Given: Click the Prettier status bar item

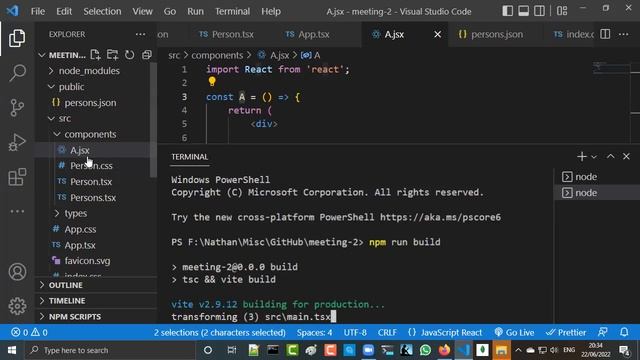Looking at the screenshot, I should [566, 333].
